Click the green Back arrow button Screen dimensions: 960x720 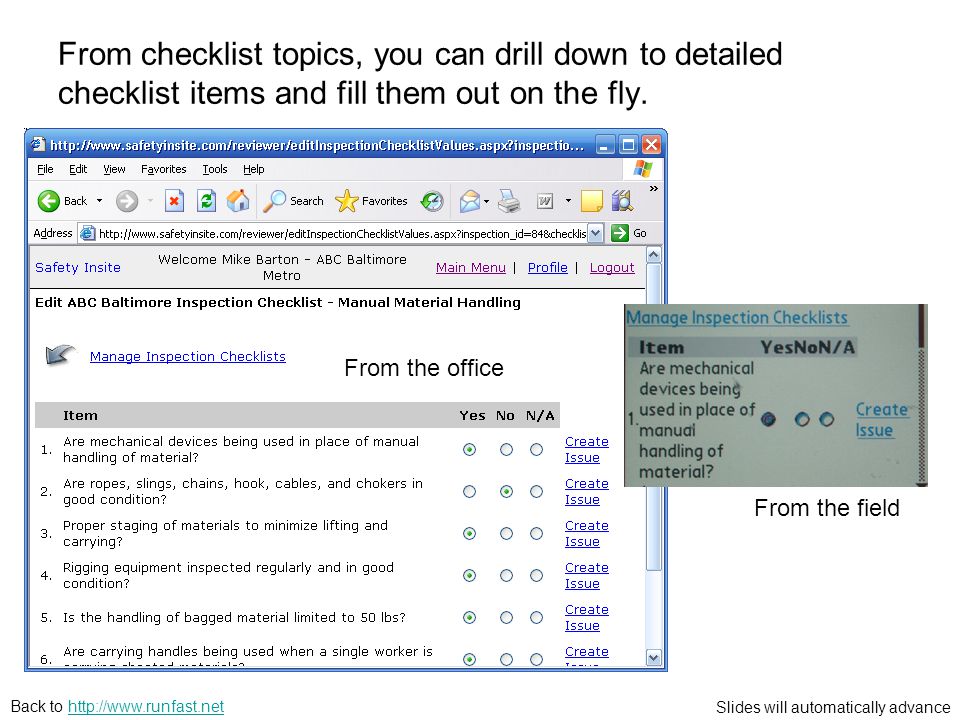pos(49,201)
